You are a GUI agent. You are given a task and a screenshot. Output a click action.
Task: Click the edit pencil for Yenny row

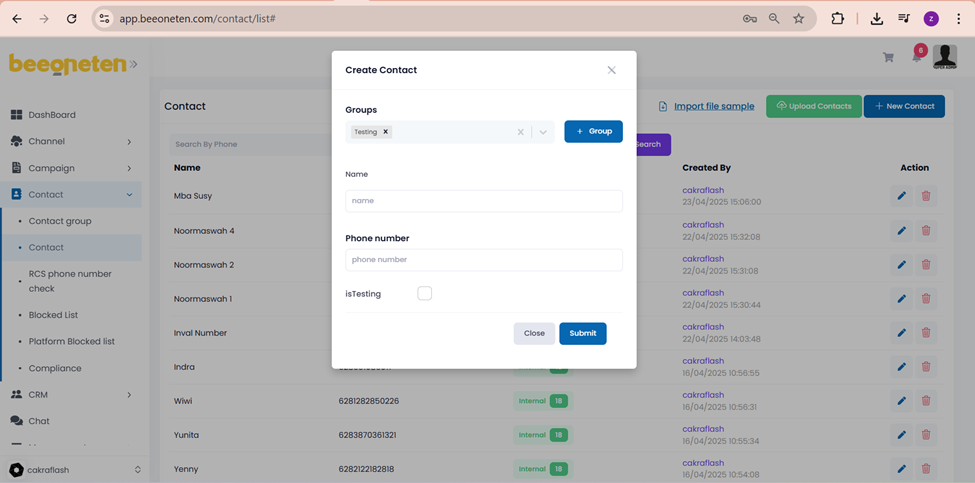(x=901, y=469)
